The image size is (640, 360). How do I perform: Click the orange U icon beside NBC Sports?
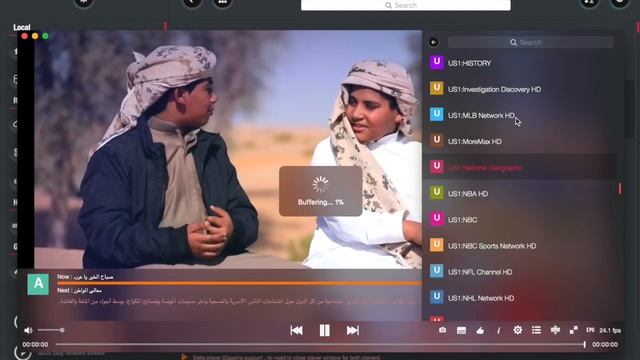pyautogui.click(x=436, y=245)
